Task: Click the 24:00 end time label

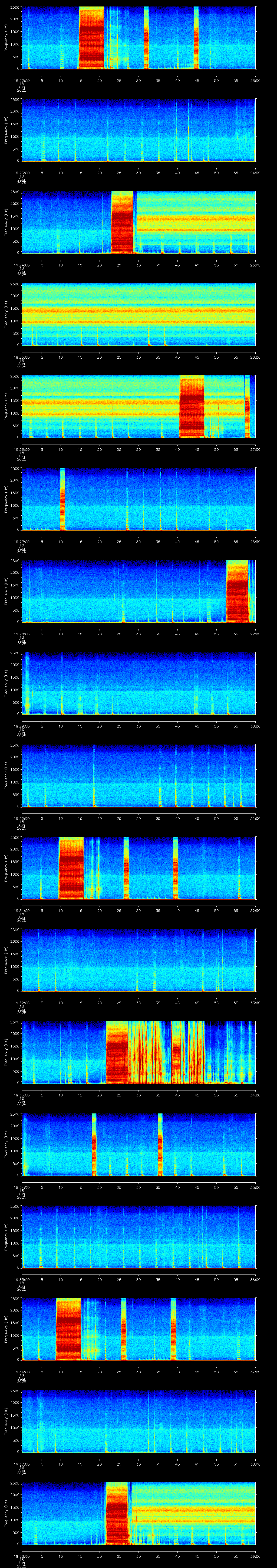Action: [x=255, y=173]
